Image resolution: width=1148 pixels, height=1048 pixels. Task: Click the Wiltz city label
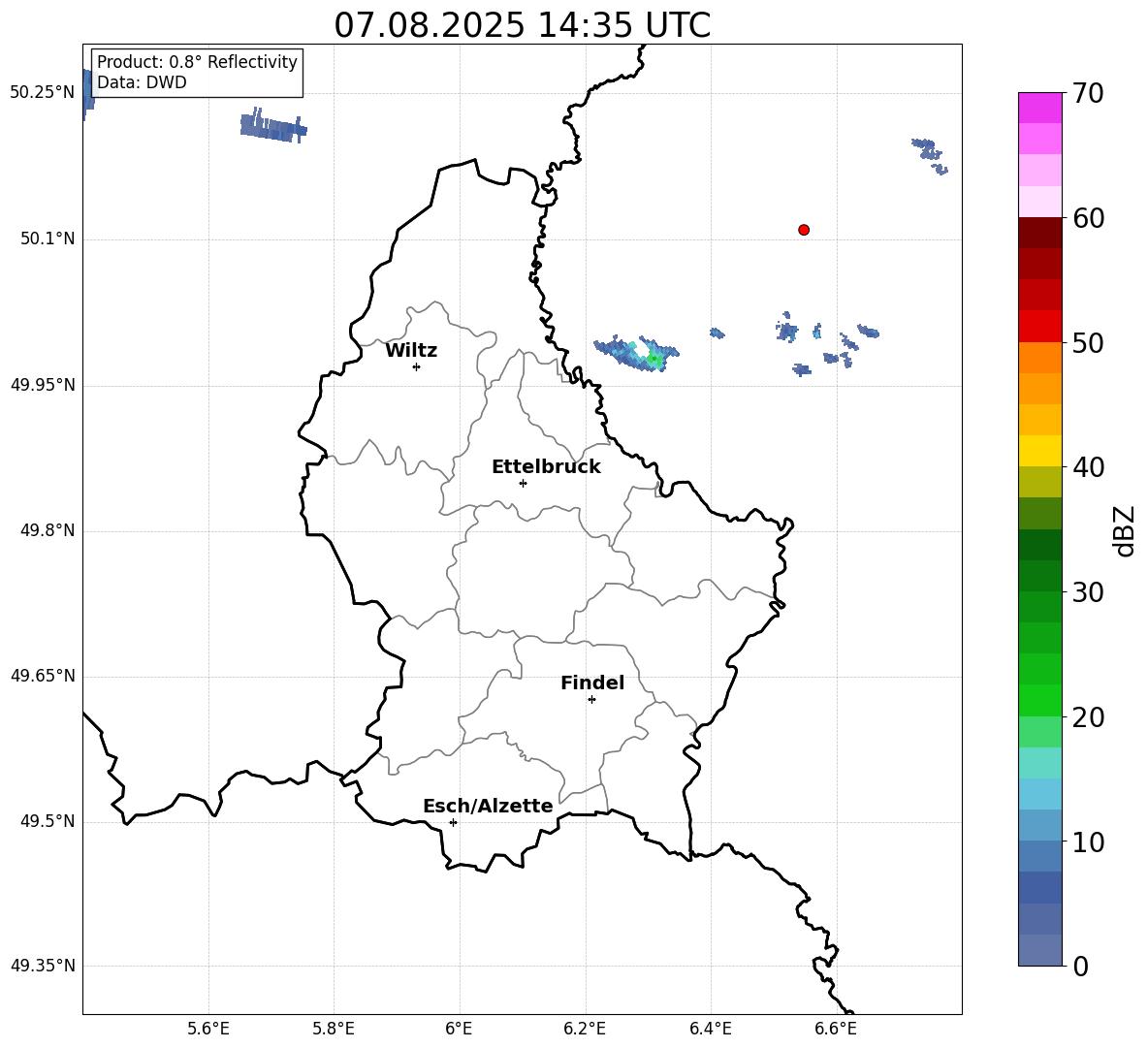tap(411, 351)
